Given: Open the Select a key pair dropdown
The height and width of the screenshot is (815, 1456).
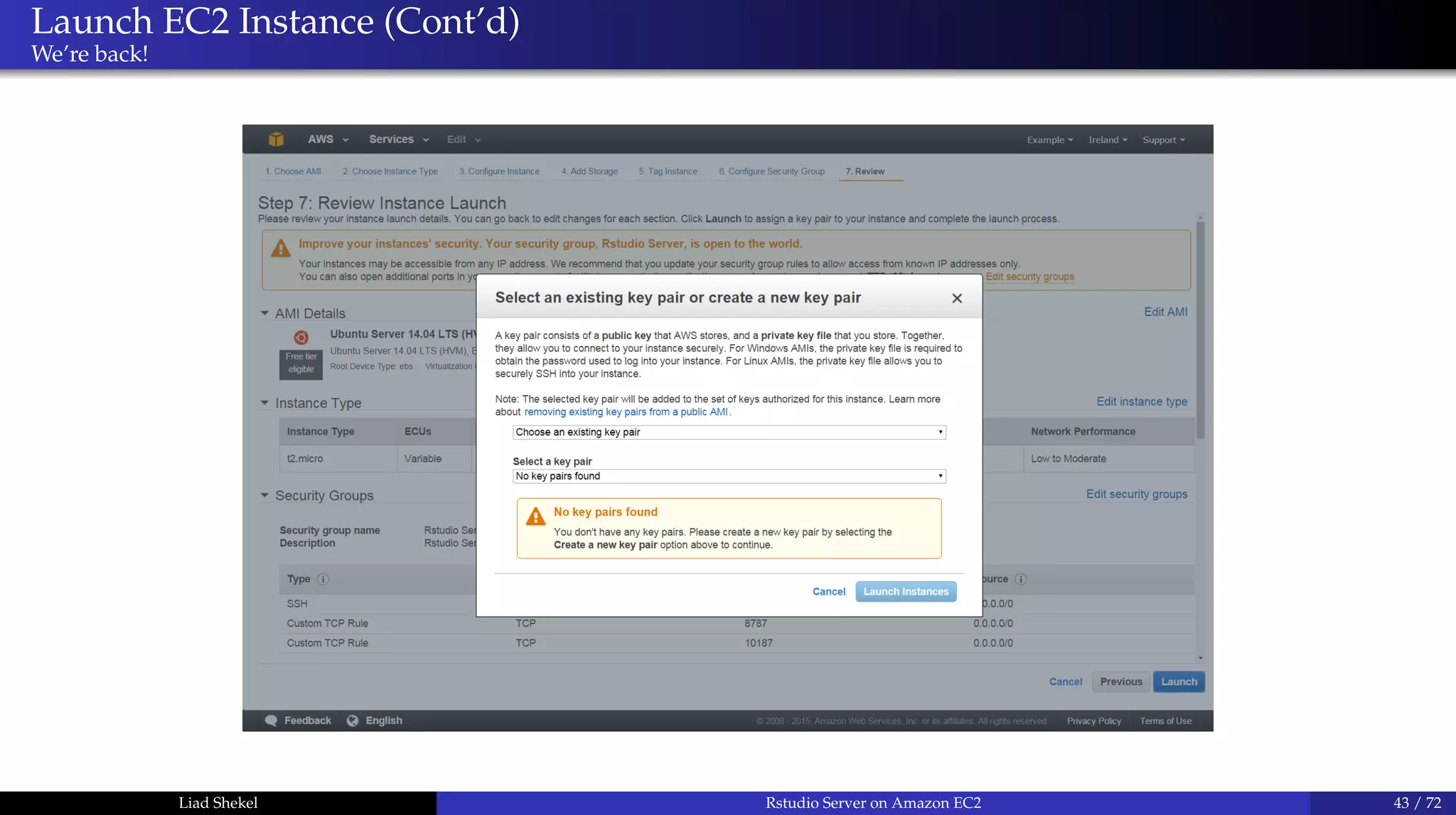Looking at the screenshot, I should click(729, 476).
